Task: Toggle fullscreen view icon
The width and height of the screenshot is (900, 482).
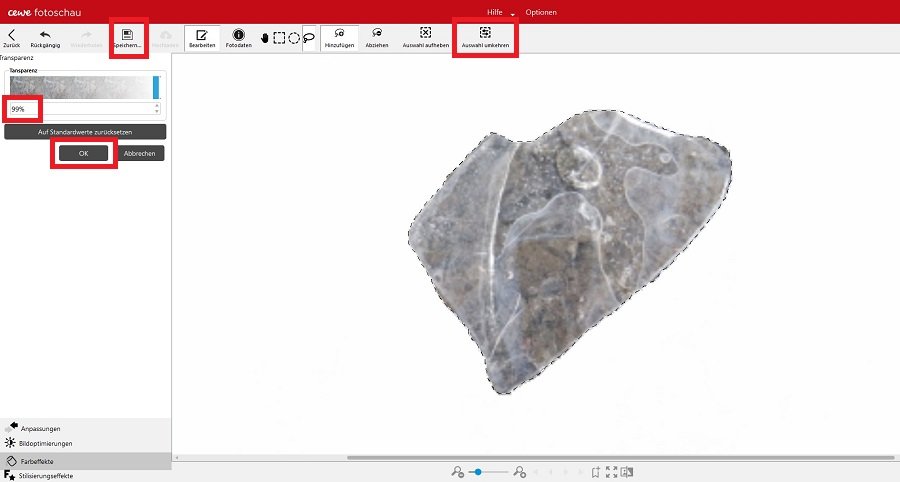Action: 611,472
